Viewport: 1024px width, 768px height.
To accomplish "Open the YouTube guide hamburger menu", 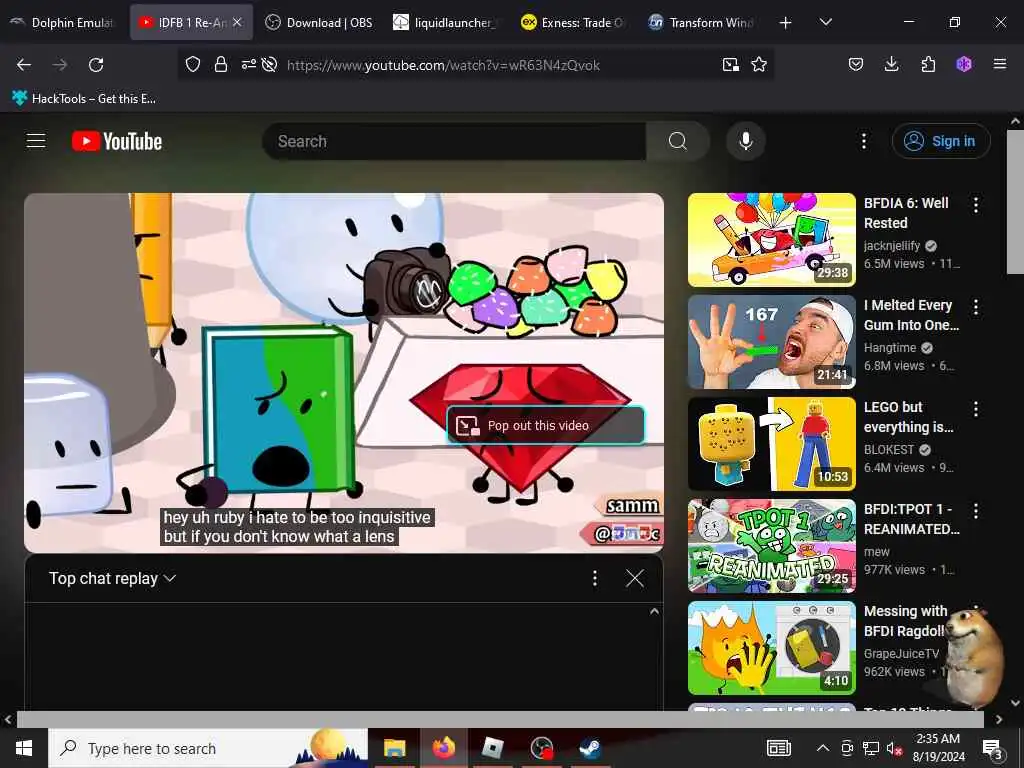I will pyautogui.click(x=36, y=141).
